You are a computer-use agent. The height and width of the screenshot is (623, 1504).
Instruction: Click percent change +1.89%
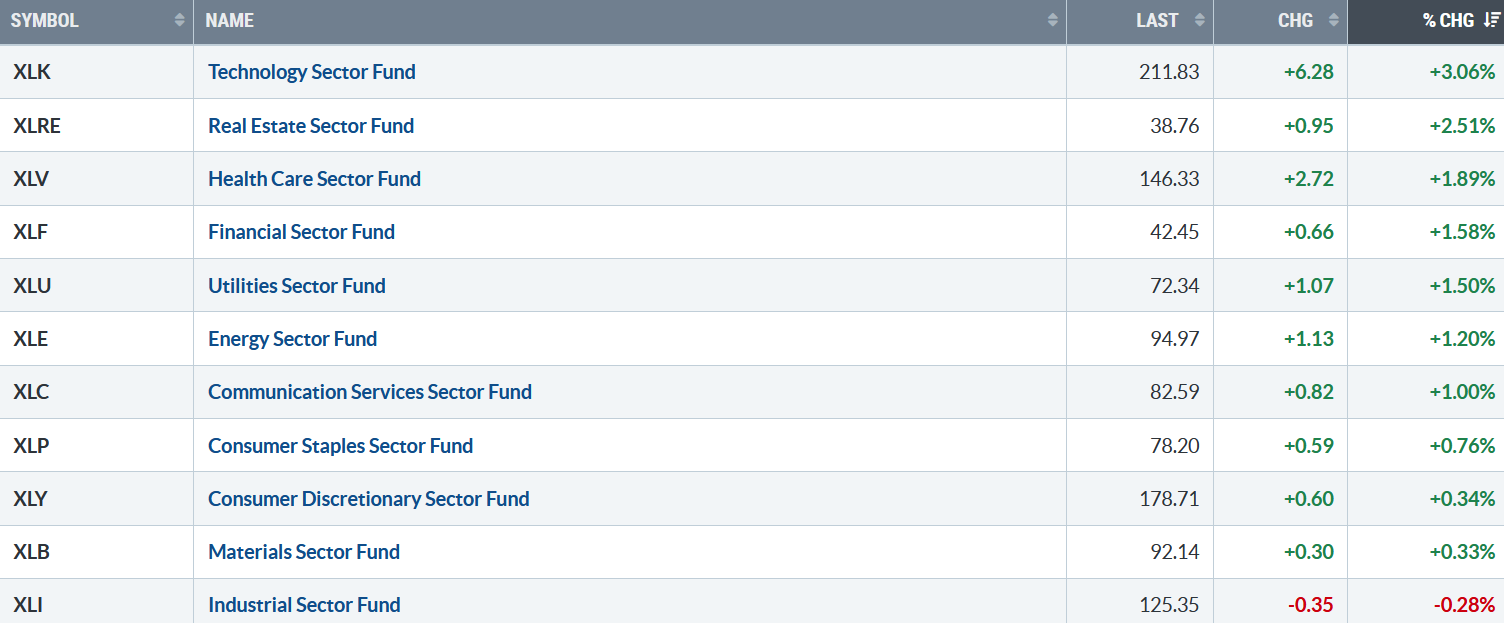pos(1462,179)
